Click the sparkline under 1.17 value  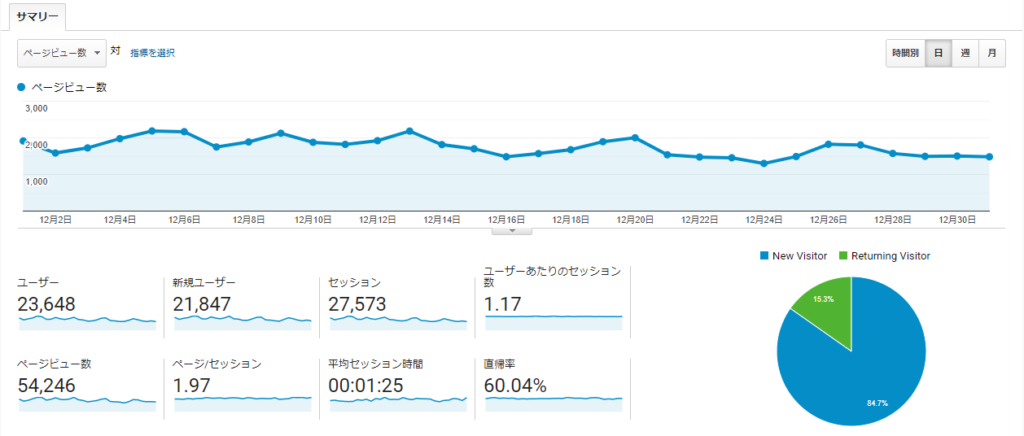(x=554, y=322)
